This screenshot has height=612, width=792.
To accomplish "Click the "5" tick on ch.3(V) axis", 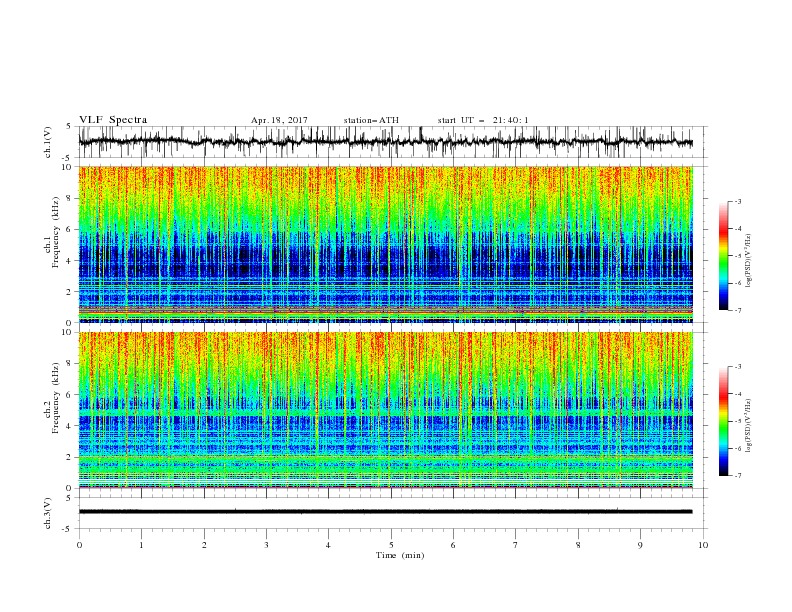I will [x=70, y=498].
